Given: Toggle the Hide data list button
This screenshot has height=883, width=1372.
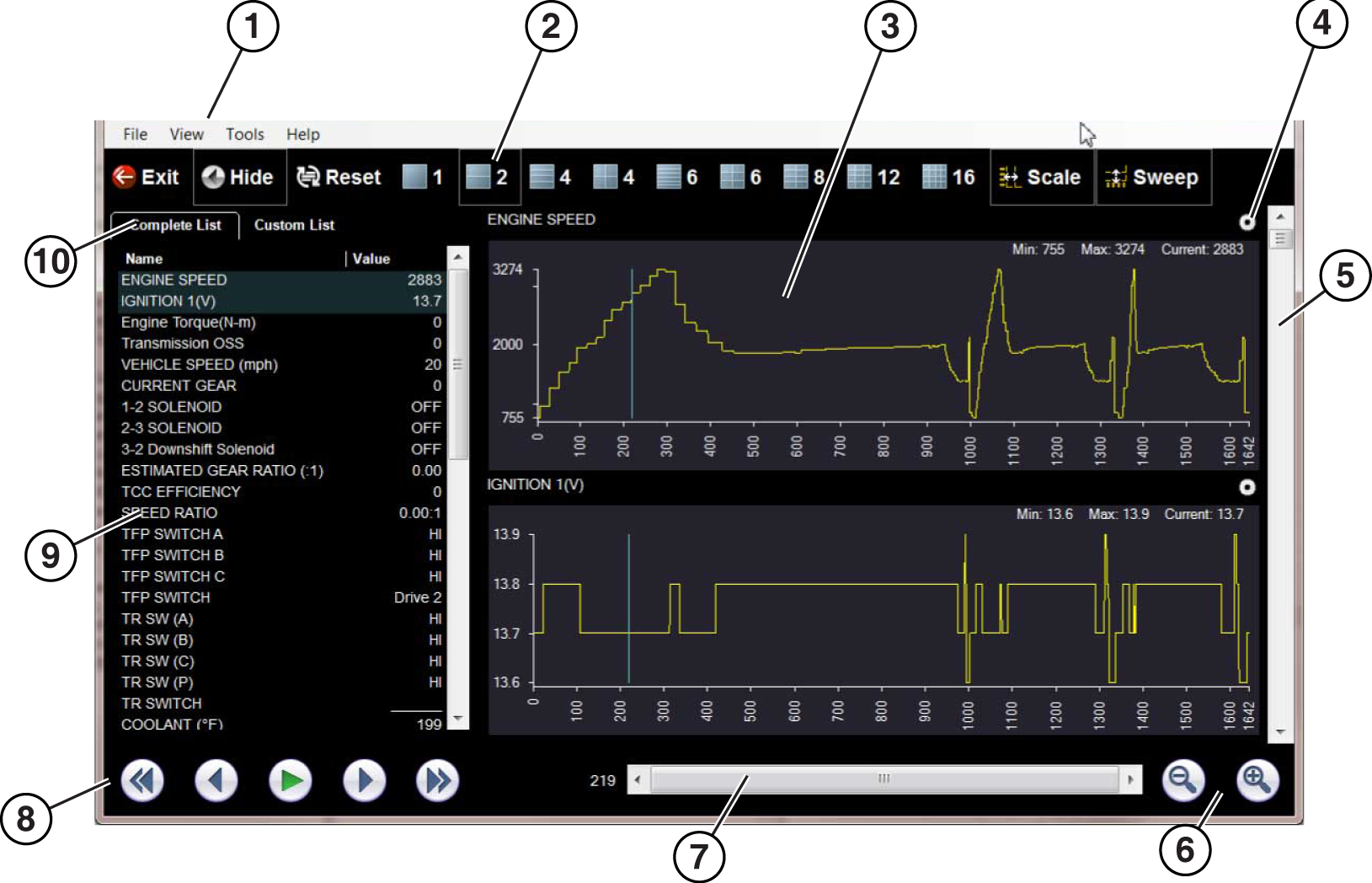Looking at the screenshot, I should [239, 177].
